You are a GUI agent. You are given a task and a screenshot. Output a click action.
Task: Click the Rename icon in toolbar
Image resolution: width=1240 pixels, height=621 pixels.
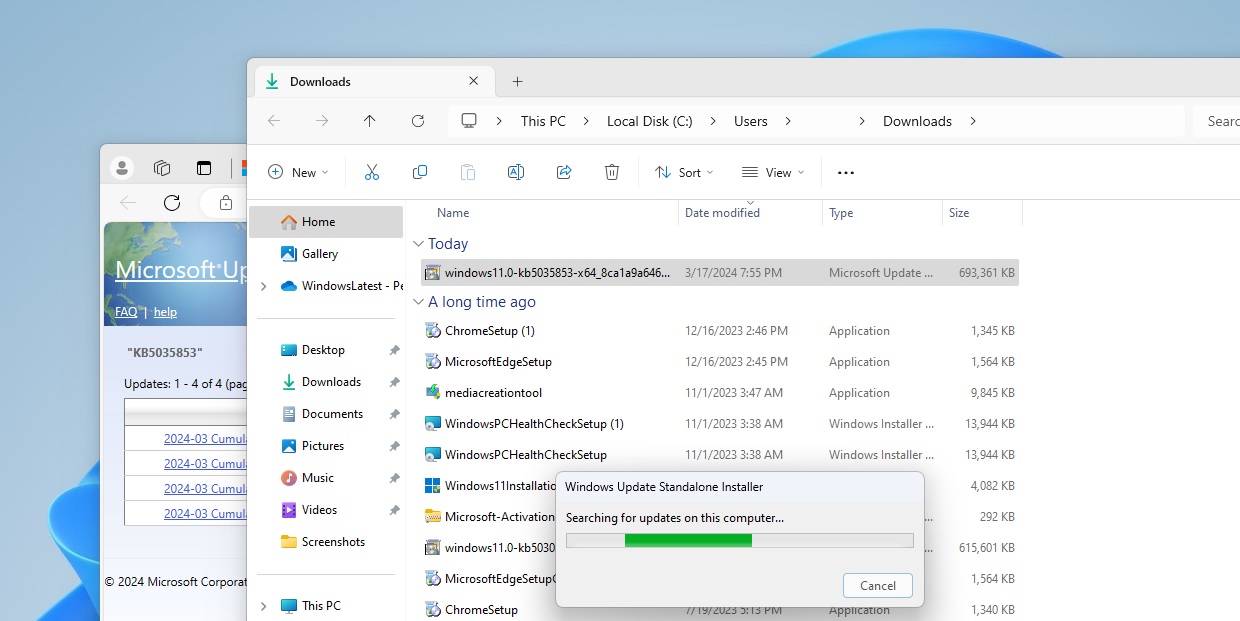516,172
